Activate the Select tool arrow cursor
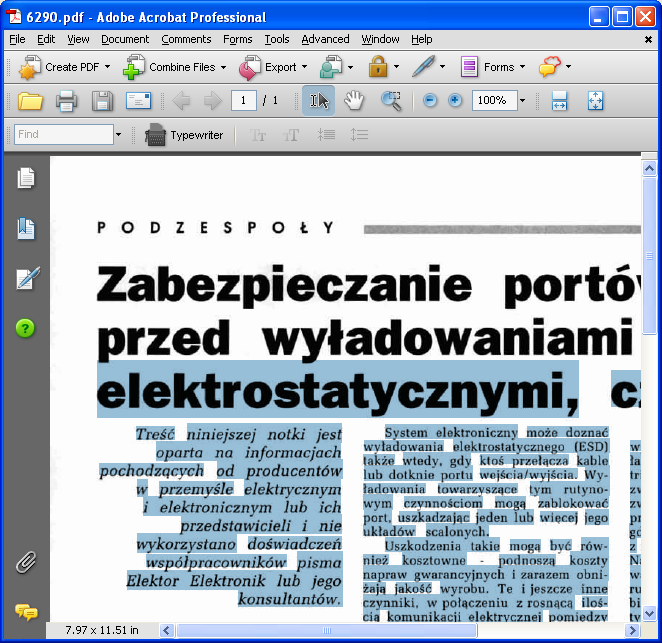Screen dimensions: 662x643 coord(319,101)
